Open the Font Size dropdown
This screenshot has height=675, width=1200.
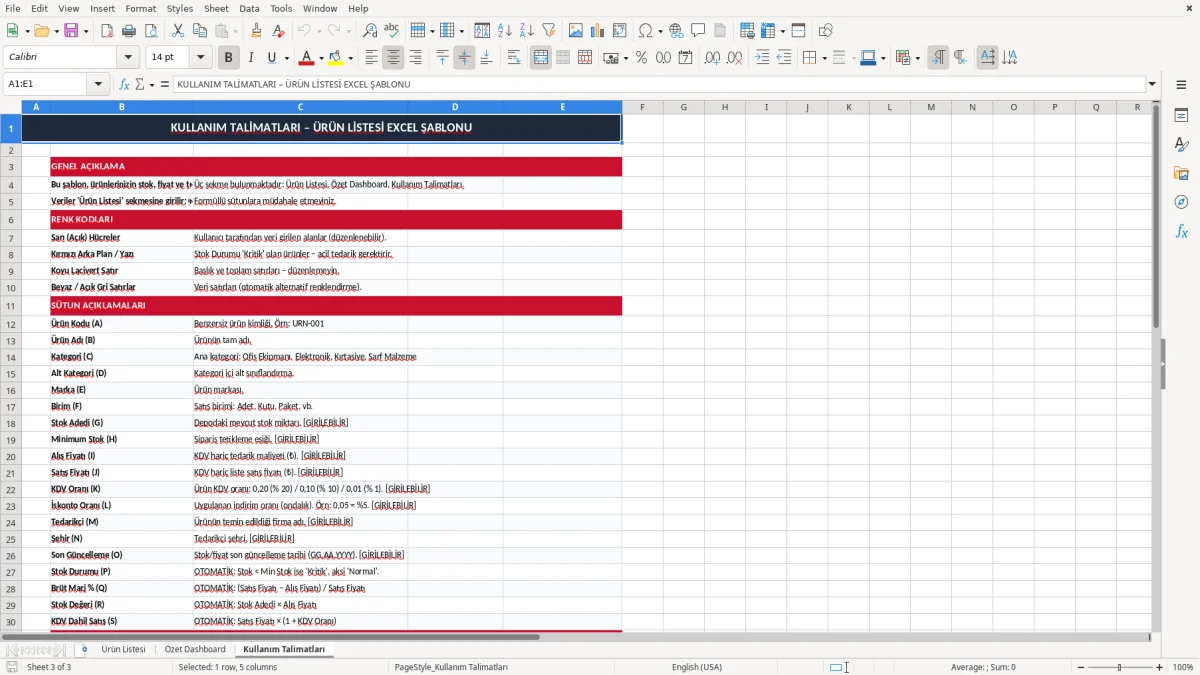point(200,58)
